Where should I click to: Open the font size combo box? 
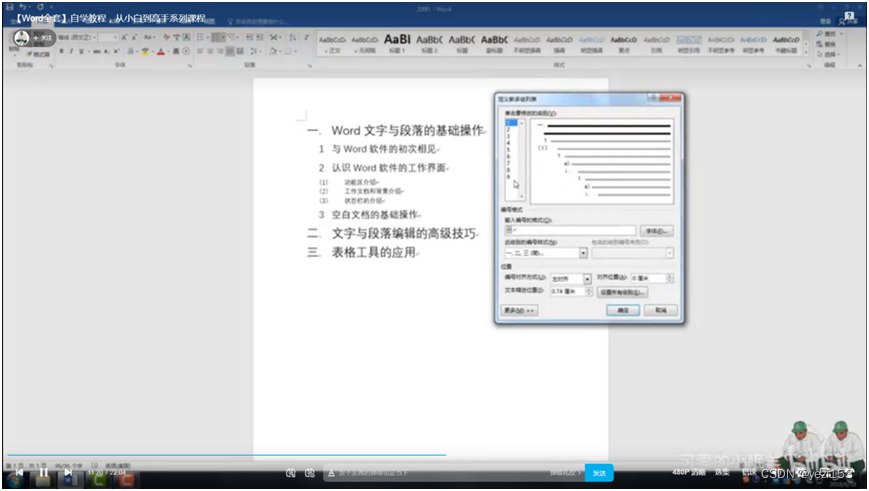click(x=108, y=38)
